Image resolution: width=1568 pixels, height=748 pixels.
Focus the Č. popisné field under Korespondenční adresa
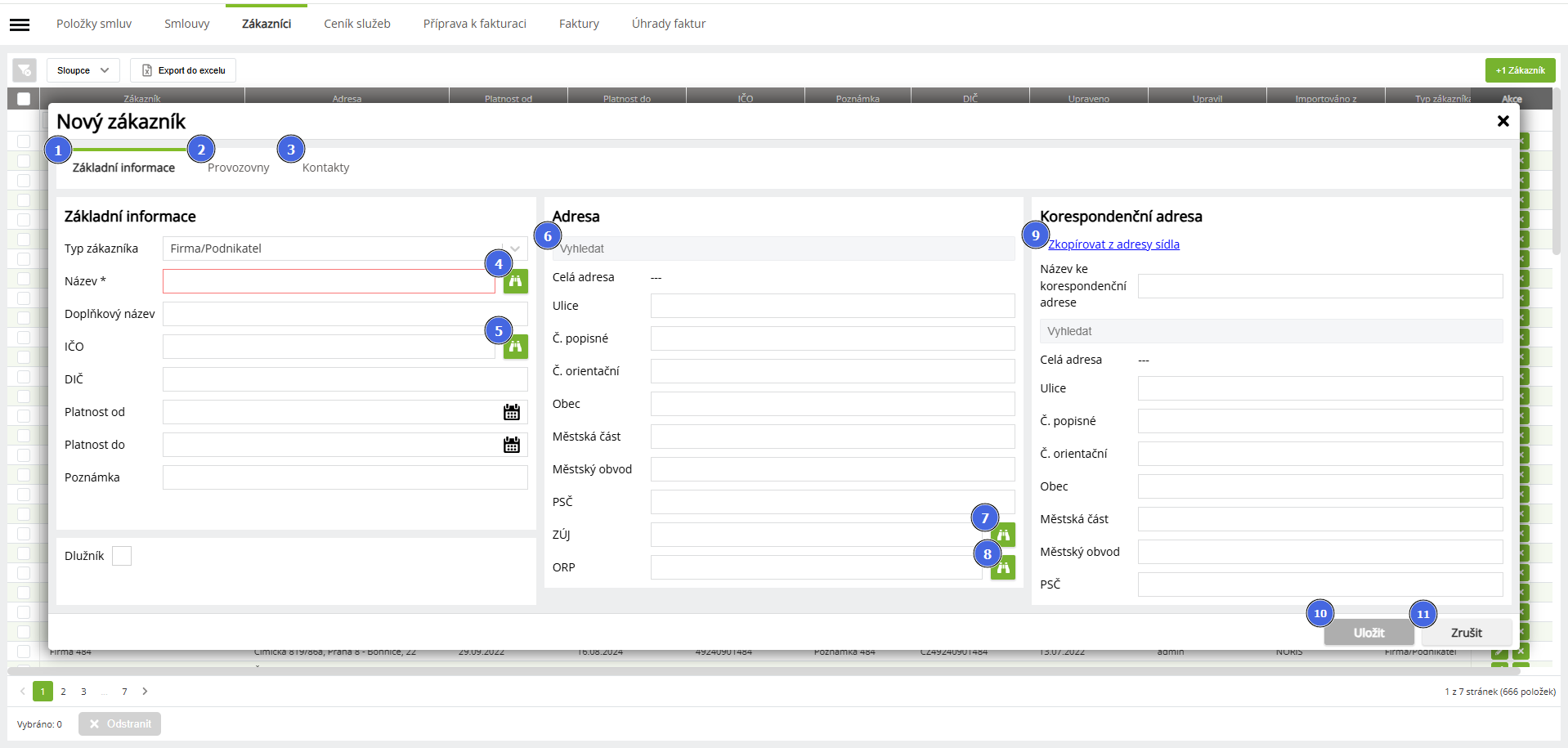point(1320,421)
